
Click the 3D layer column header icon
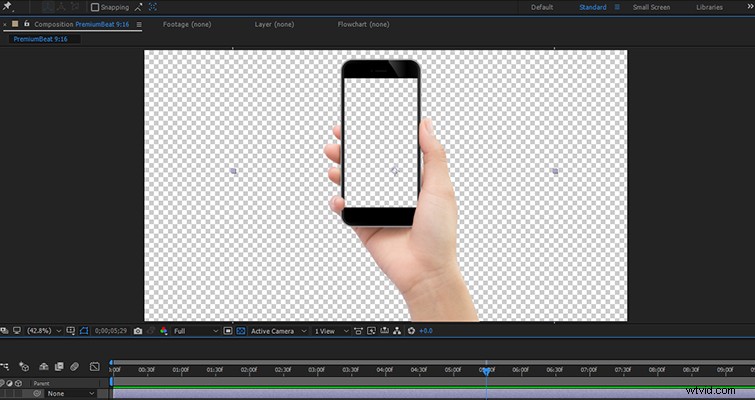pyautogui.click(x=18, y=383)
